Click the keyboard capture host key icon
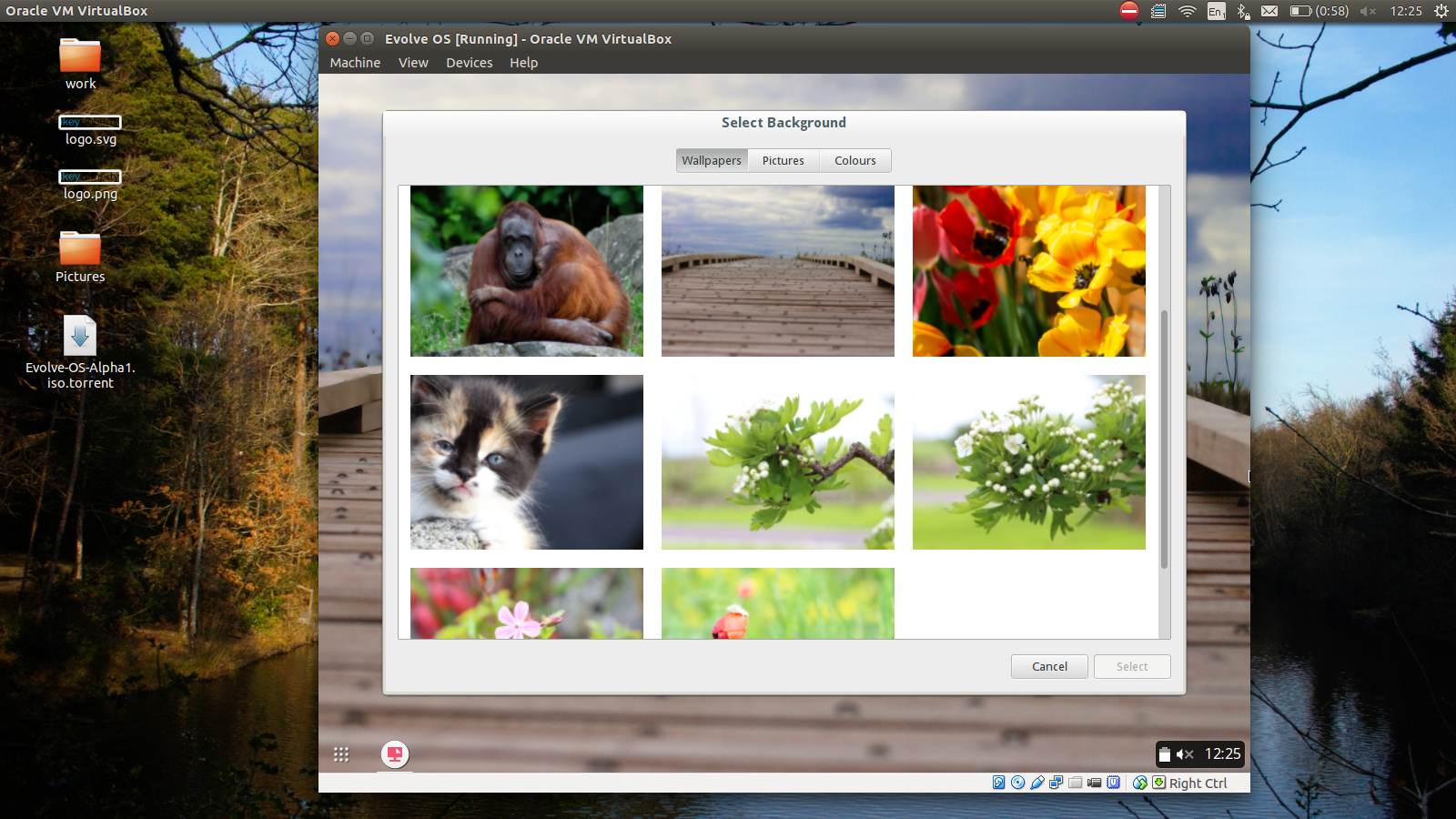 [1158, 783]
